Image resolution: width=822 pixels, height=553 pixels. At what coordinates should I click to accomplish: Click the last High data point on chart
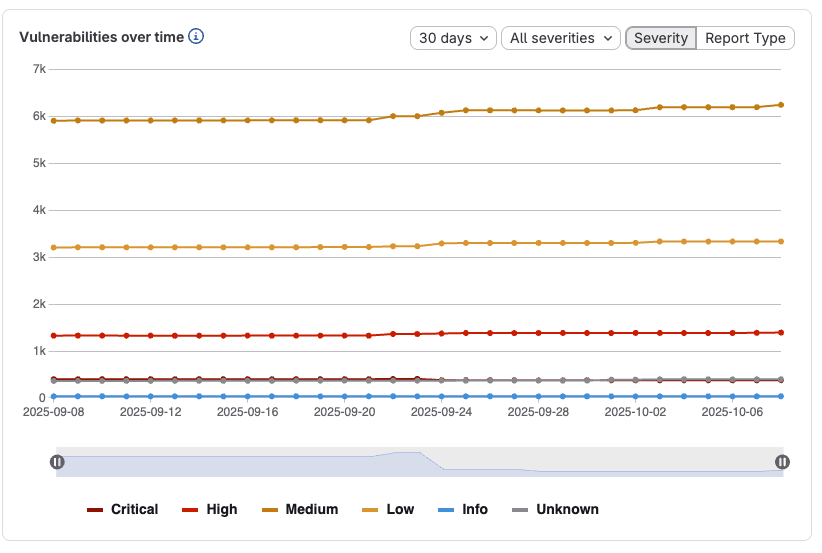[781, 332]
